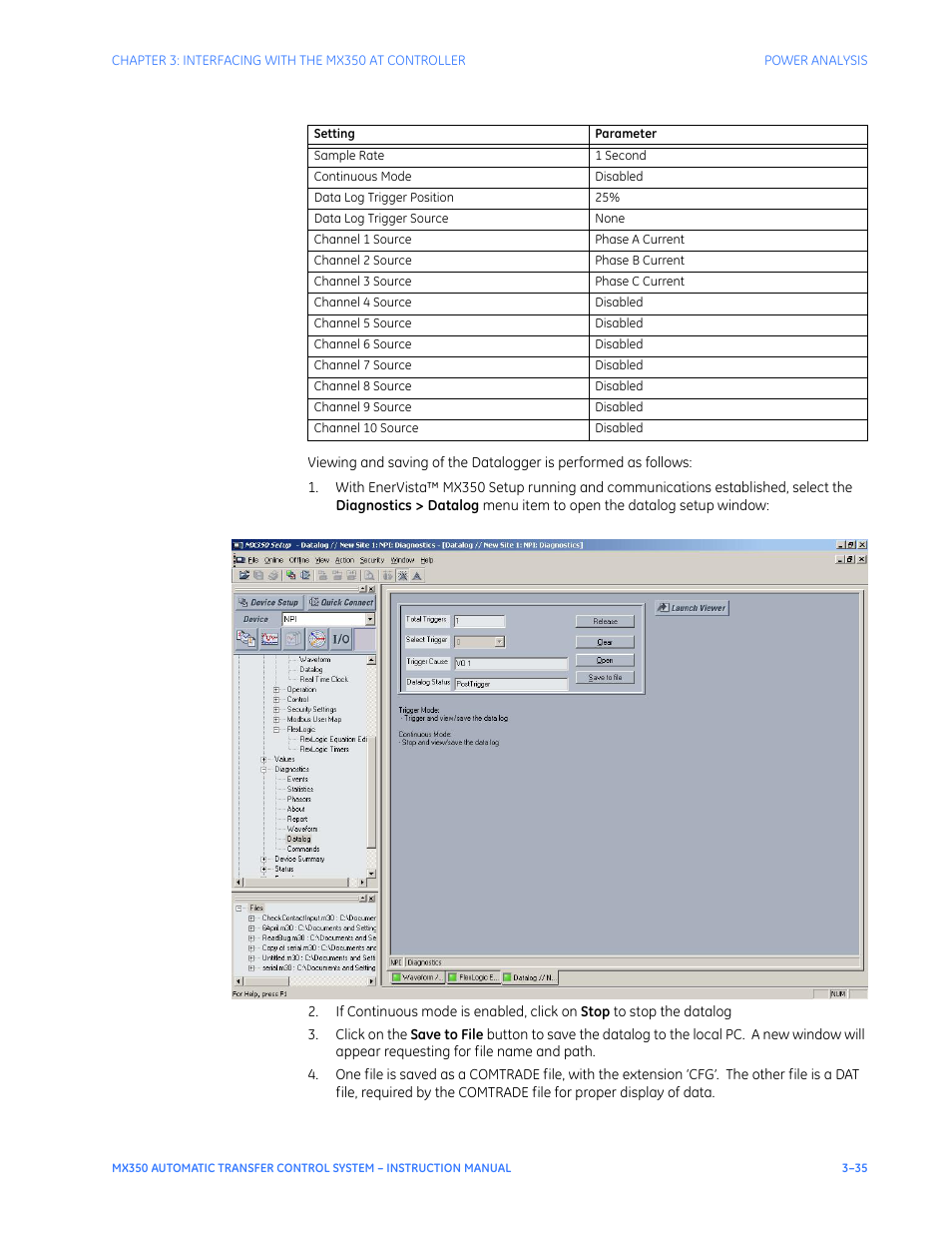The height and width of the screenshot is (1233, 952).
Task: Expand the Status tree node
Action: [264, 869]
